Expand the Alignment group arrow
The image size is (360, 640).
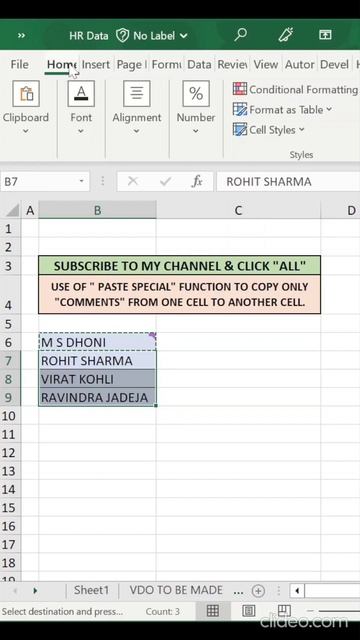coord(136,131)
